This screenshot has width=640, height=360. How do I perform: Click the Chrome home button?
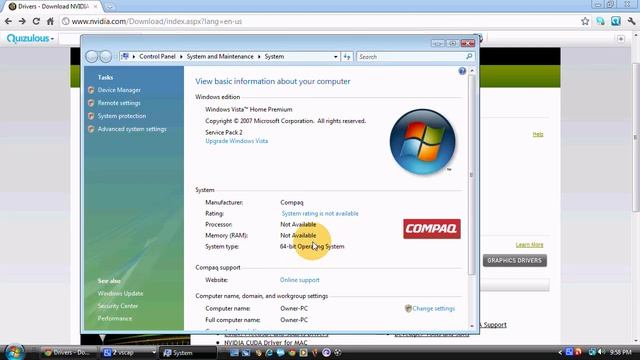click(x=50, y=21)
